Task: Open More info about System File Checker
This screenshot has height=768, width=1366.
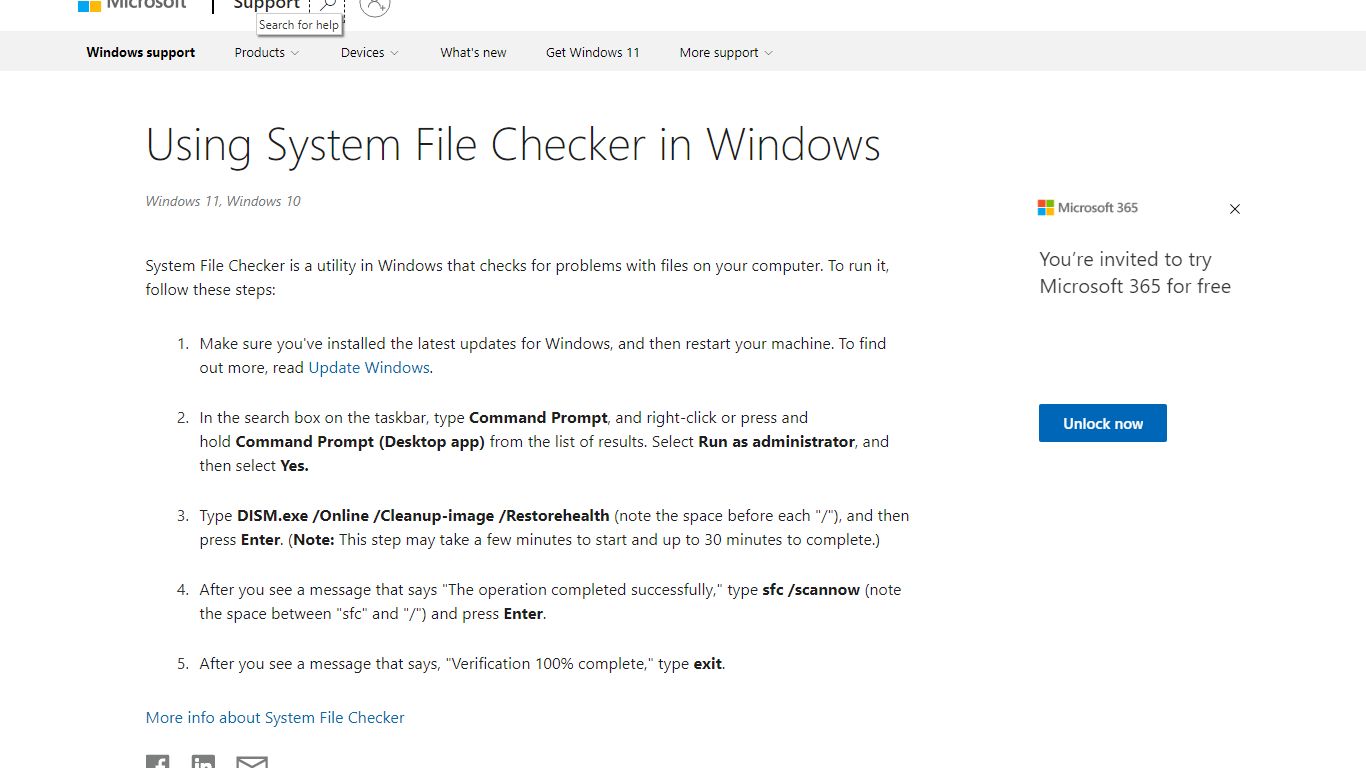Action: tap(275, 717)
